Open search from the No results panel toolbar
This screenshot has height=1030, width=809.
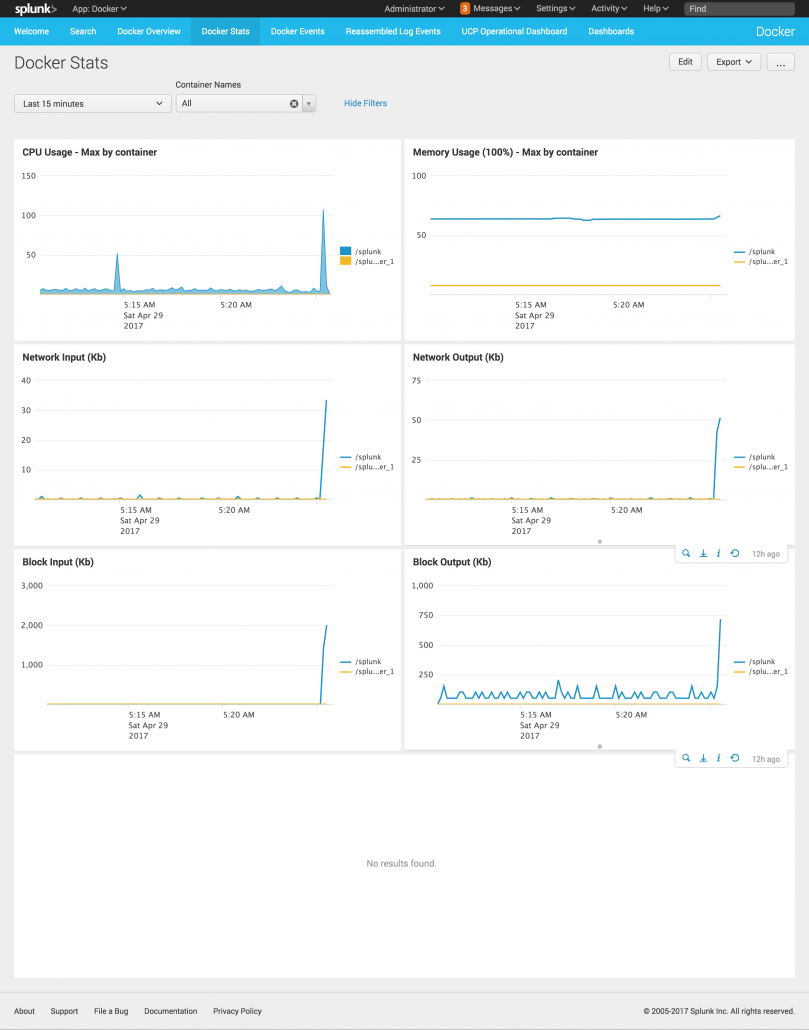(x=686, y=759)
